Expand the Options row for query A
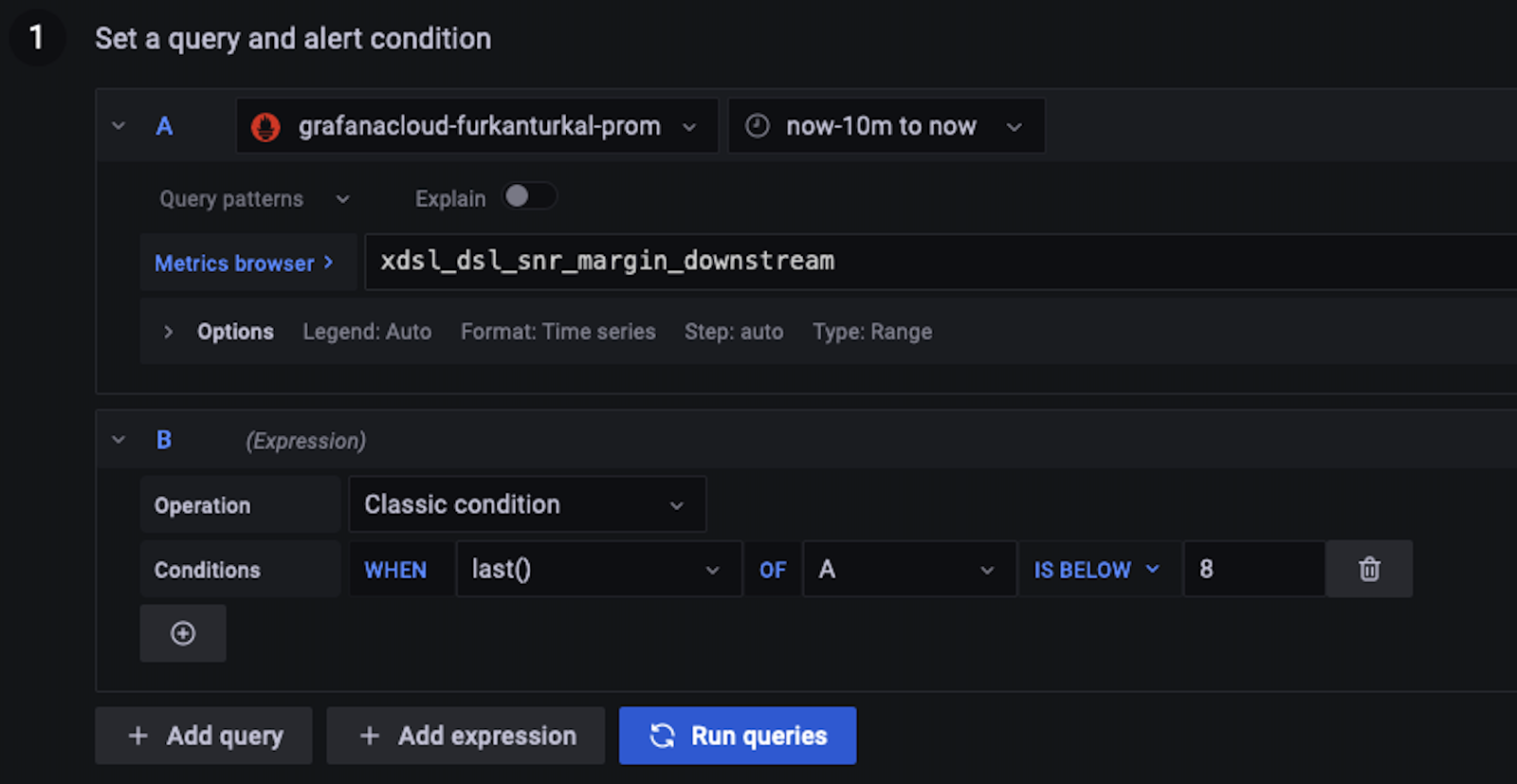Image resolution: width=1517 pixels, height=784 pixels. 168,332
